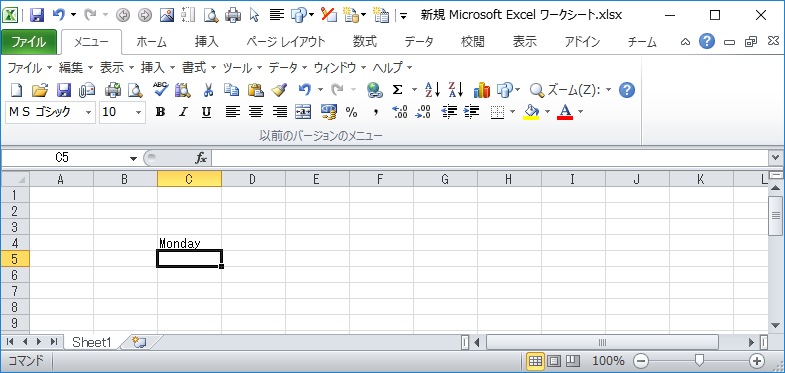The image size is (785, 373).
Task: Click the quick print icon in classic toolbar
Action: 113,90
